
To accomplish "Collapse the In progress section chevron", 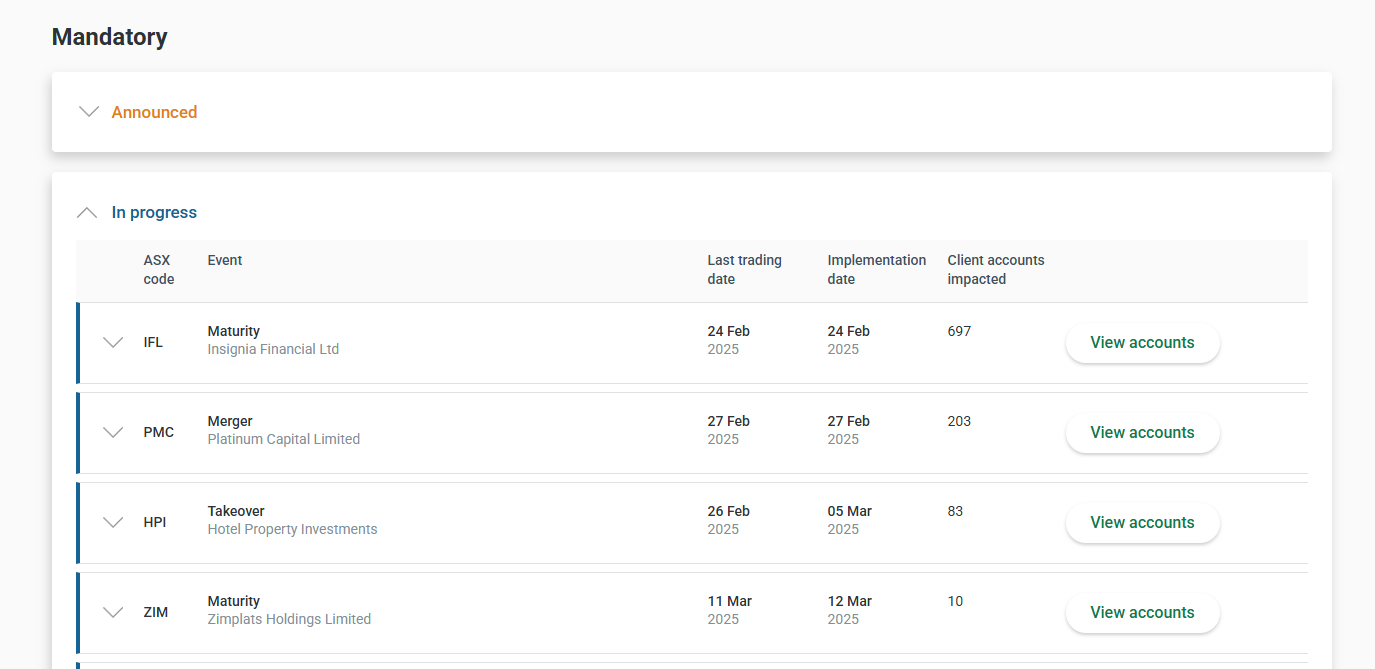I will coord(88,212).
